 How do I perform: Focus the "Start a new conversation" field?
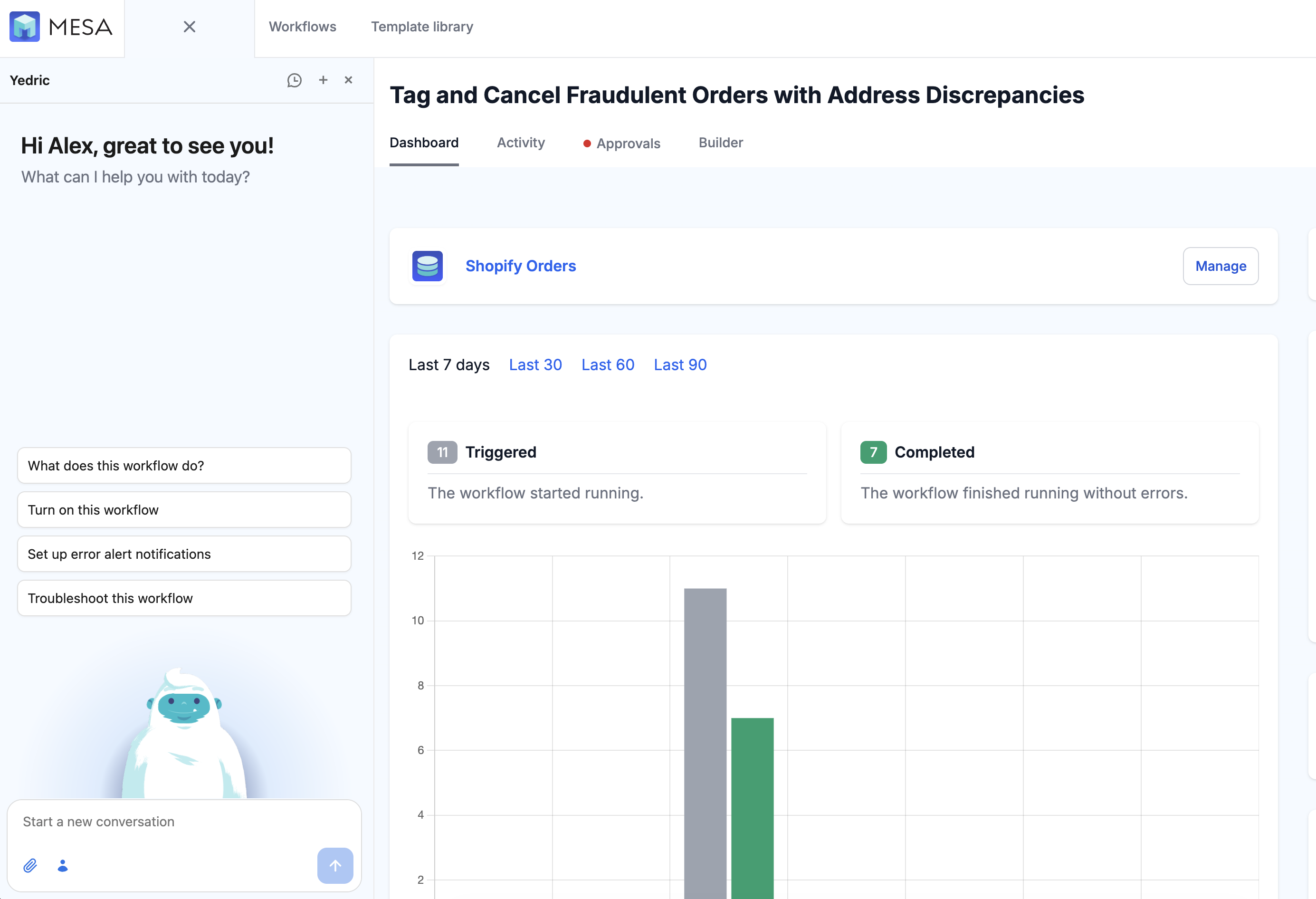[184, 822]
